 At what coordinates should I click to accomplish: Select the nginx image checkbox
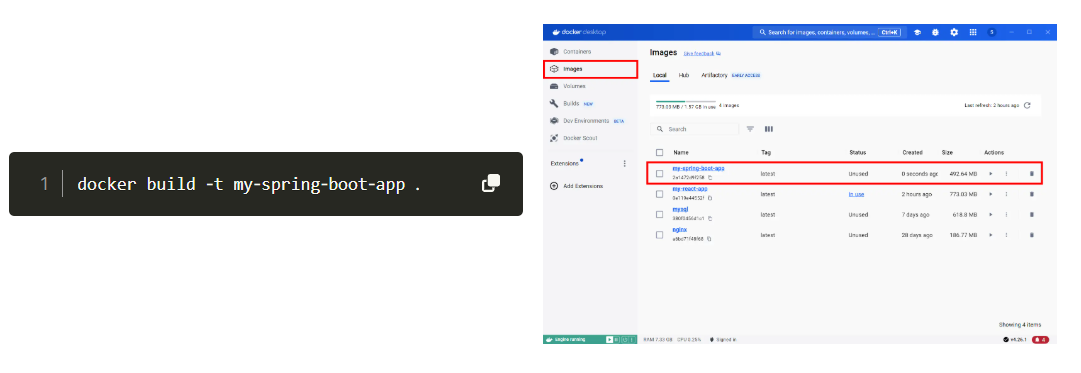660,234
